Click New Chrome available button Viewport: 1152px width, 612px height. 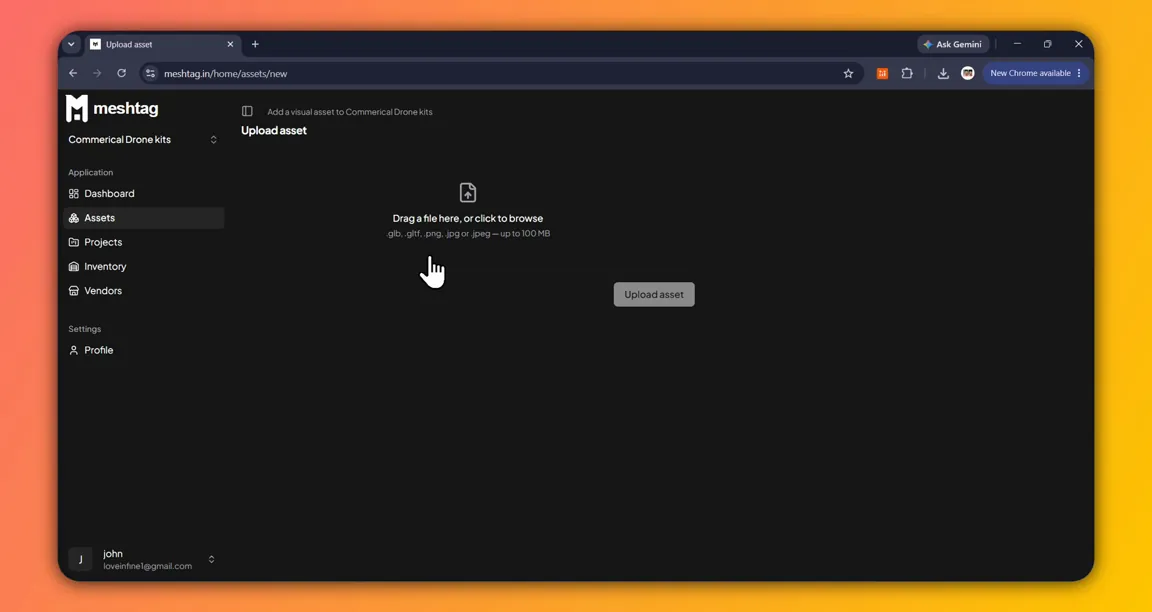pos(1035,73)
